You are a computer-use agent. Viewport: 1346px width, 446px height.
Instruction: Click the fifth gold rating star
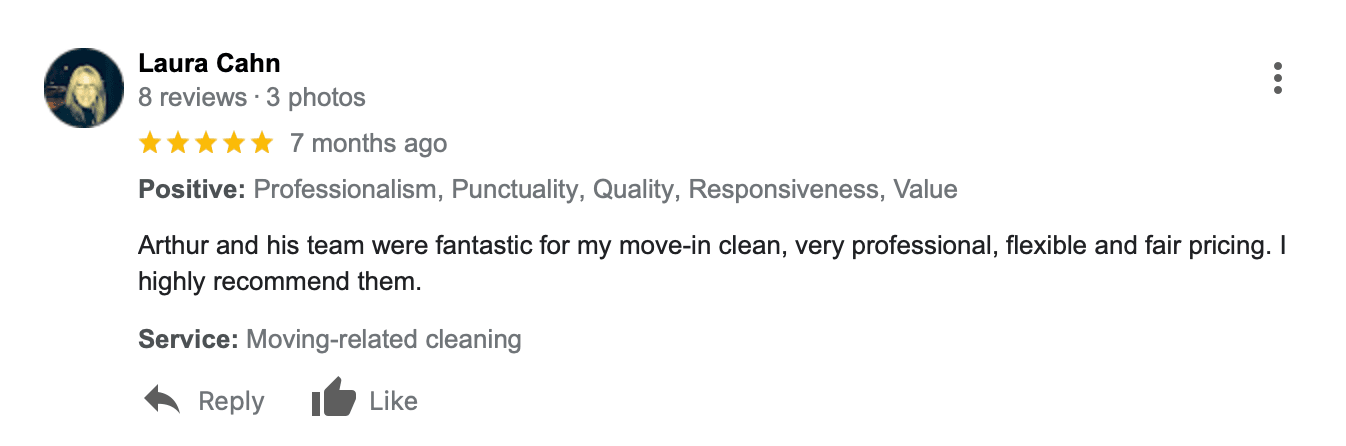pyautogui.click(x=262, y=143)
